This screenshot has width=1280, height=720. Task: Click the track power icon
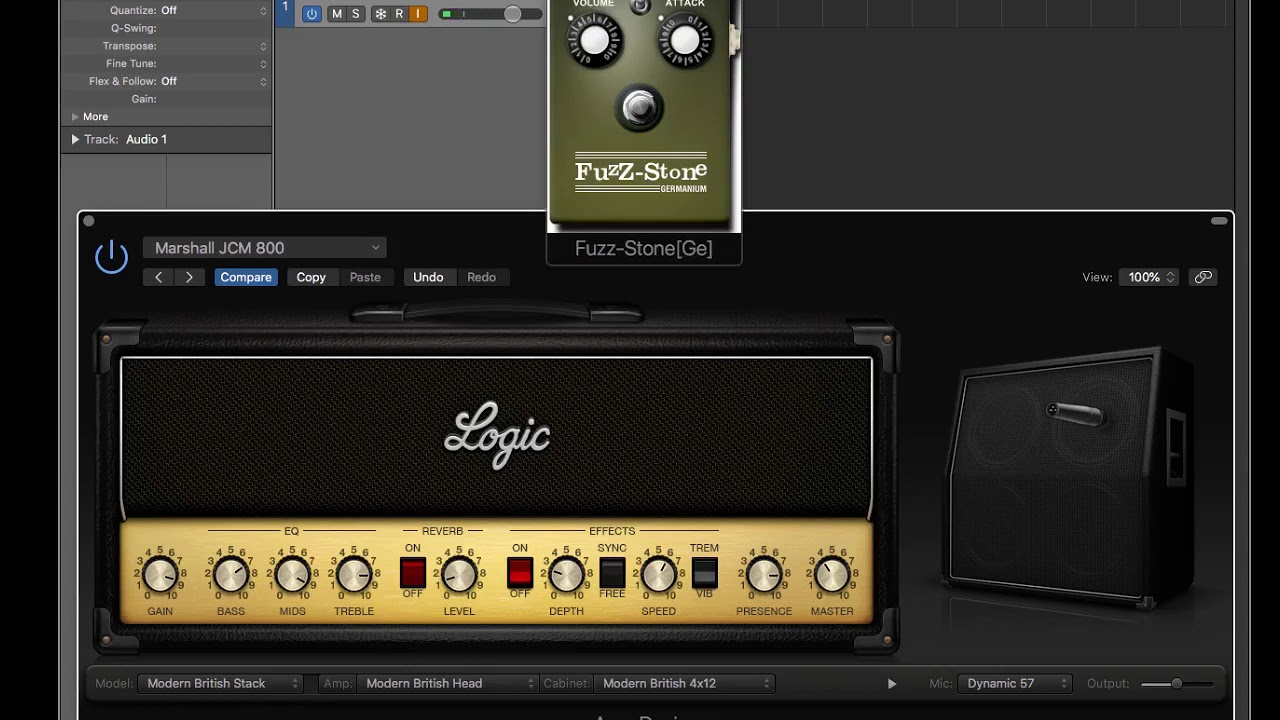[x=312, y=14]
